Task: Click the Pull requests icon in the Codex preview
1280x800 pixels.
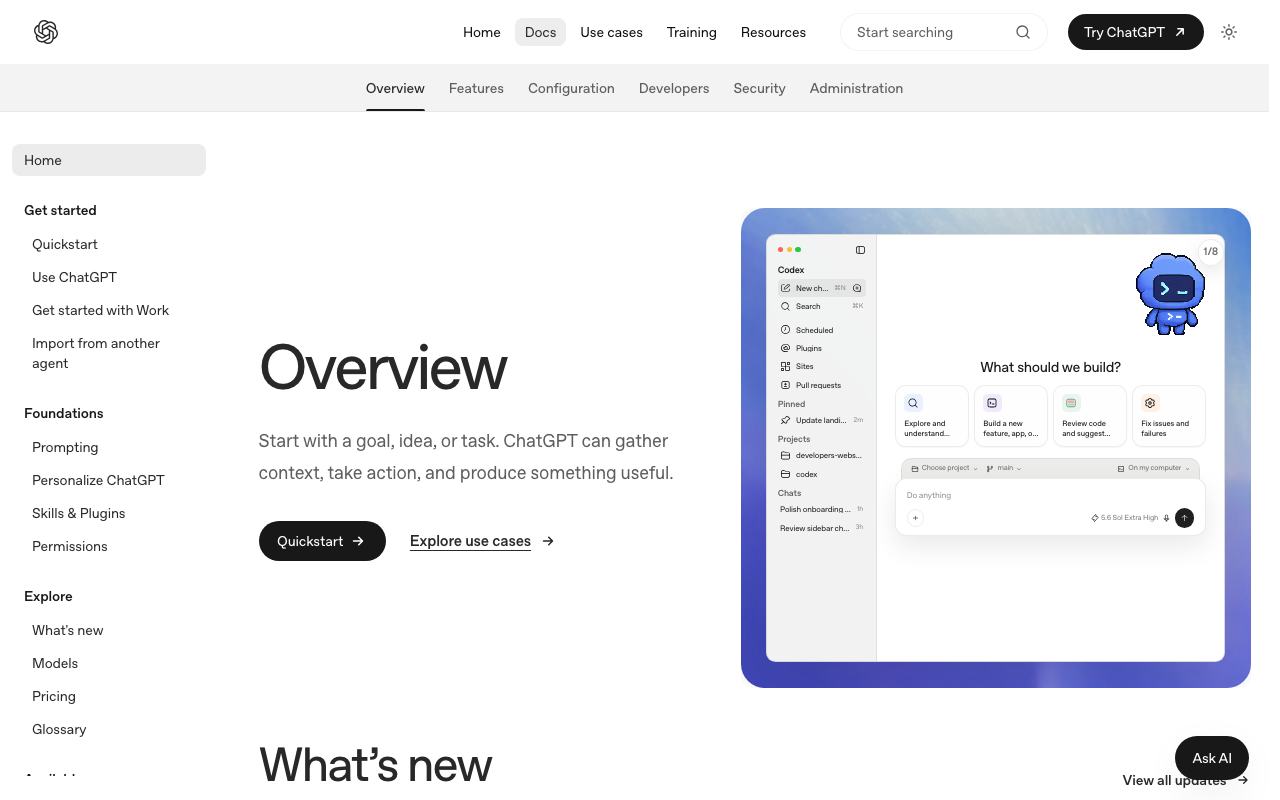Action: coord(785,385)
